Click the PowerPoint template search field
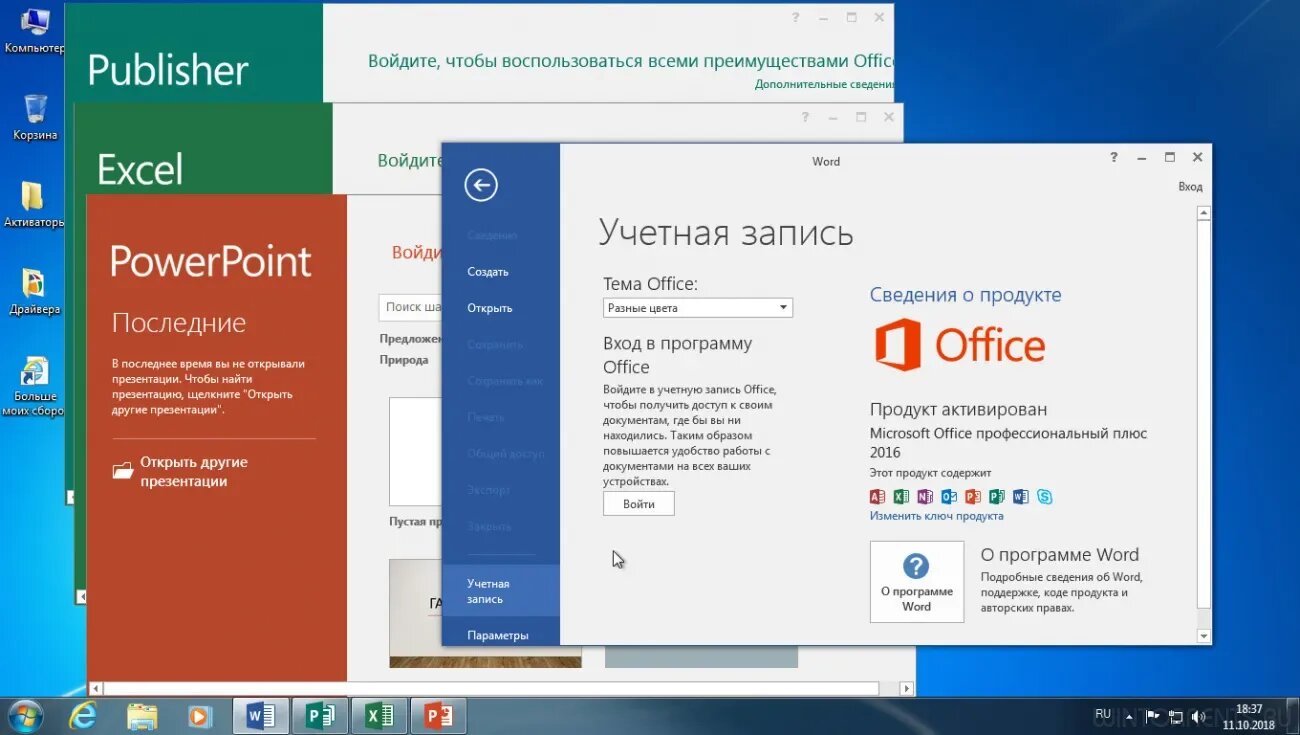The width and height of the screenshot is (1300, 735). [x=410, y=307]
